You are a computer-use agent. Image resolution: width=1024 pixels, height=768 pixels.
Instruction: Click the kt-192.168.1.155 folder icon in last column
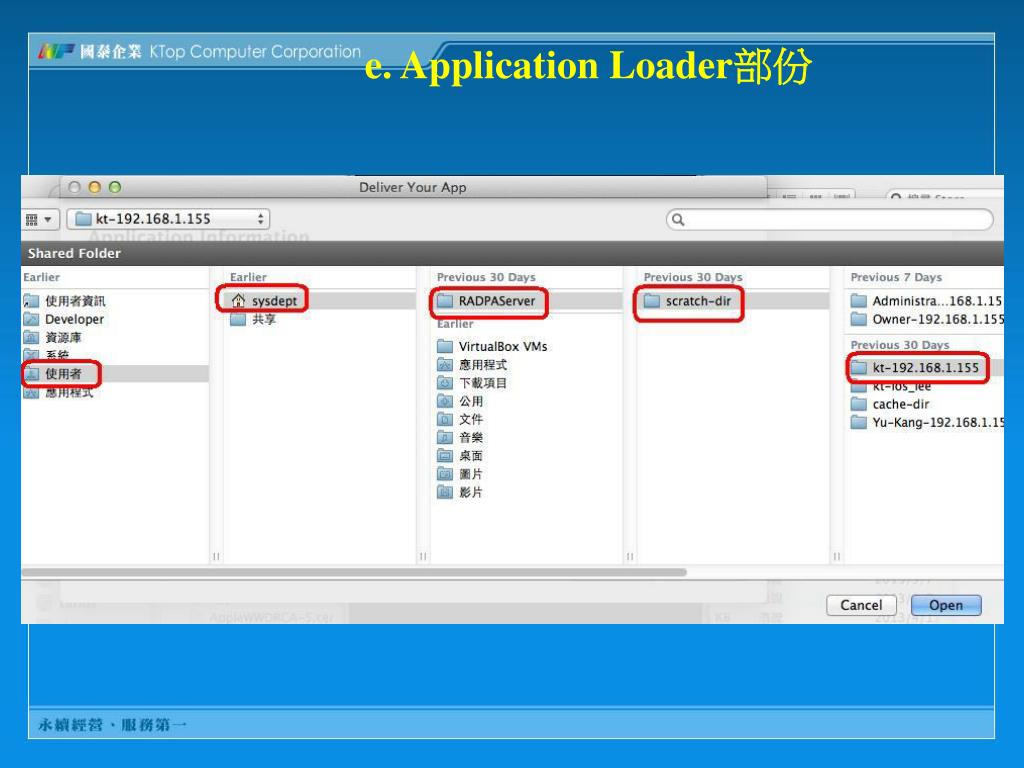coord(859,368)
